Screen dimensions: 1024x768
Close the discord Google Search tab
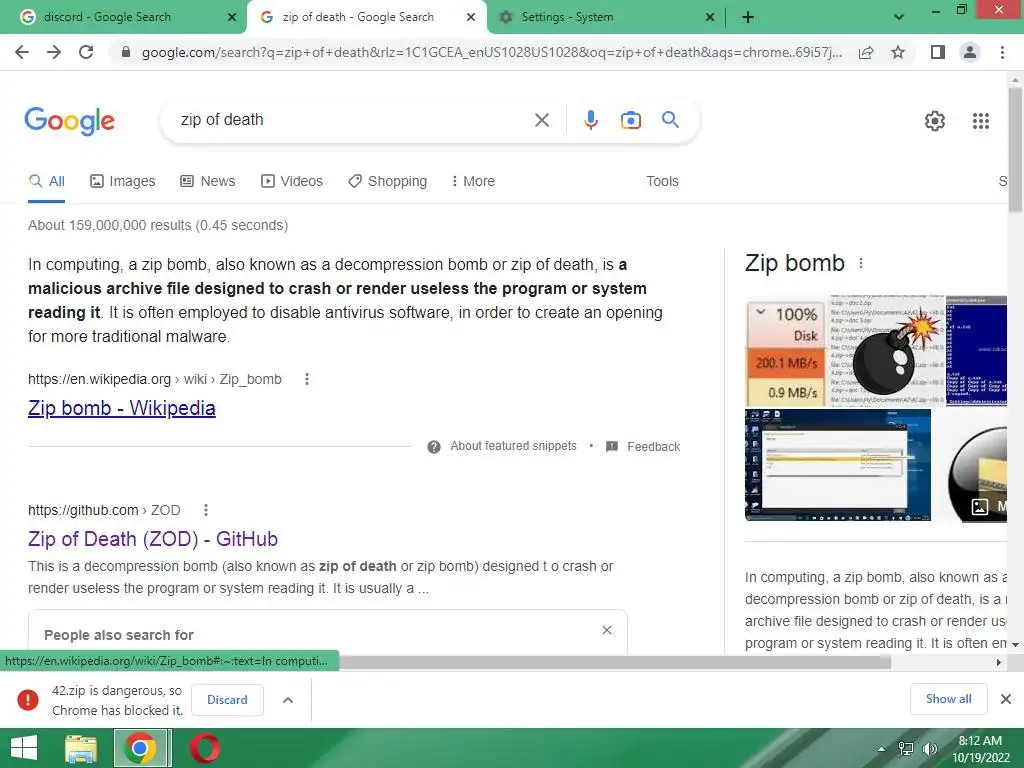232,17
